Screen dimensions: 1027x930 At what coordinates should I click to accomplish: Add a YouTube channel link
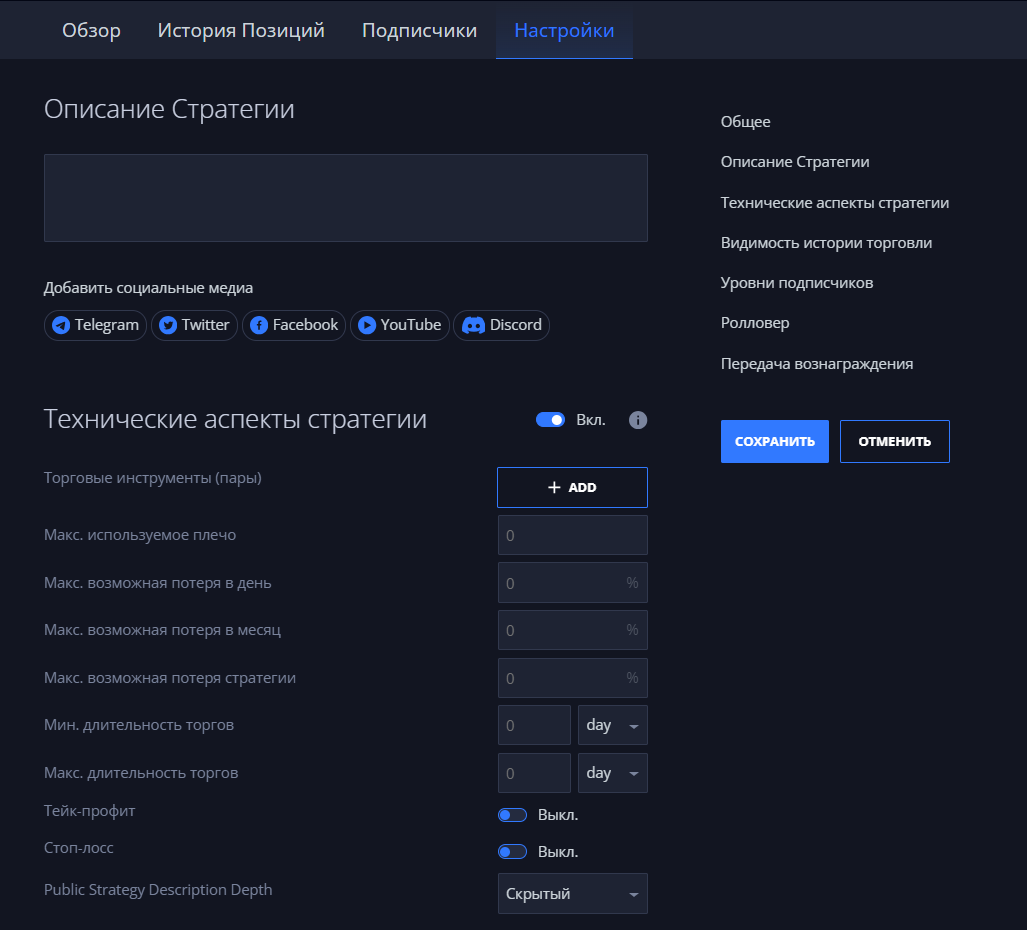(x=399, y=325)
